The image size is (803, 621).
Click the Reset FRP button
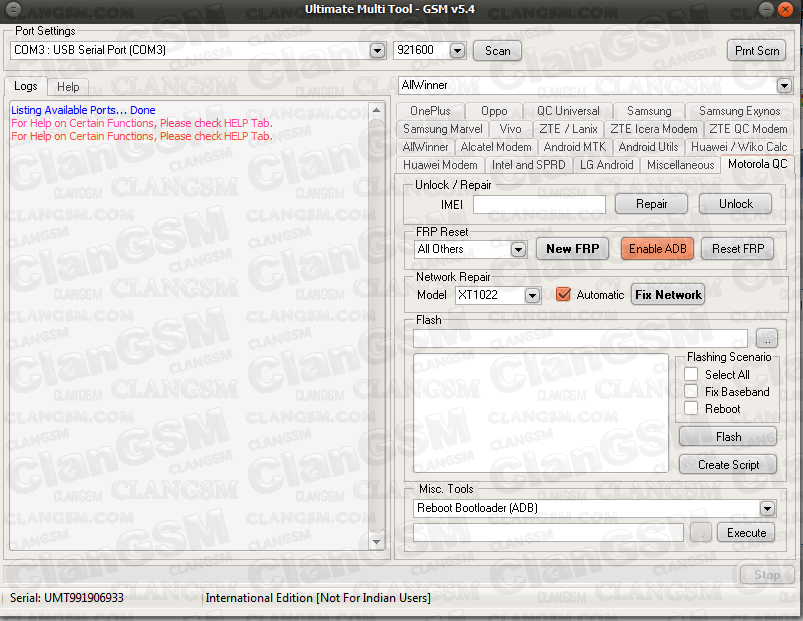[x=737, y=249]
